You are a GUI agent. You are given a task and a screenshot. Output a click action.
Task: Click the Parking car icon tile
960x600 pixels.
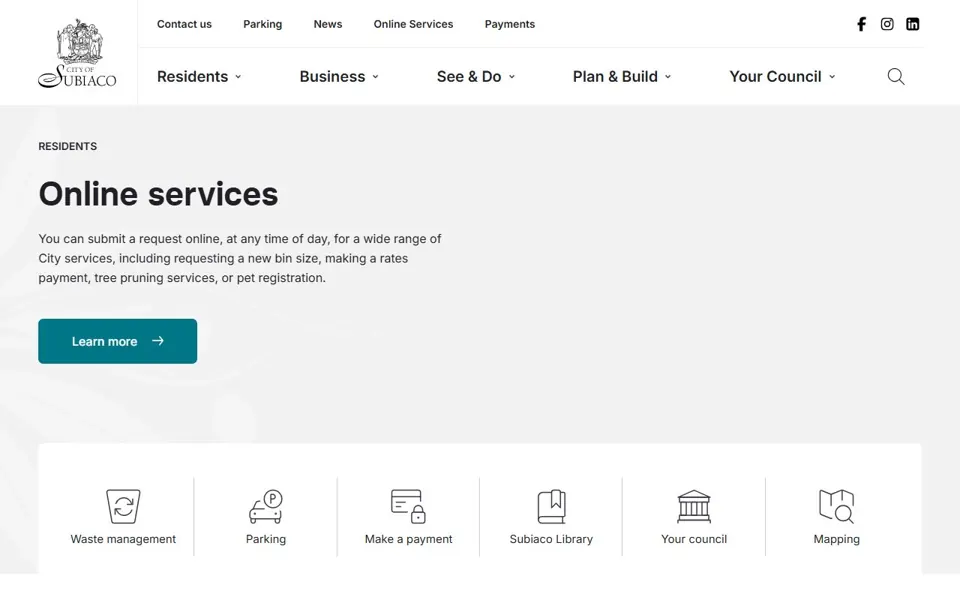tap(266, 506)
